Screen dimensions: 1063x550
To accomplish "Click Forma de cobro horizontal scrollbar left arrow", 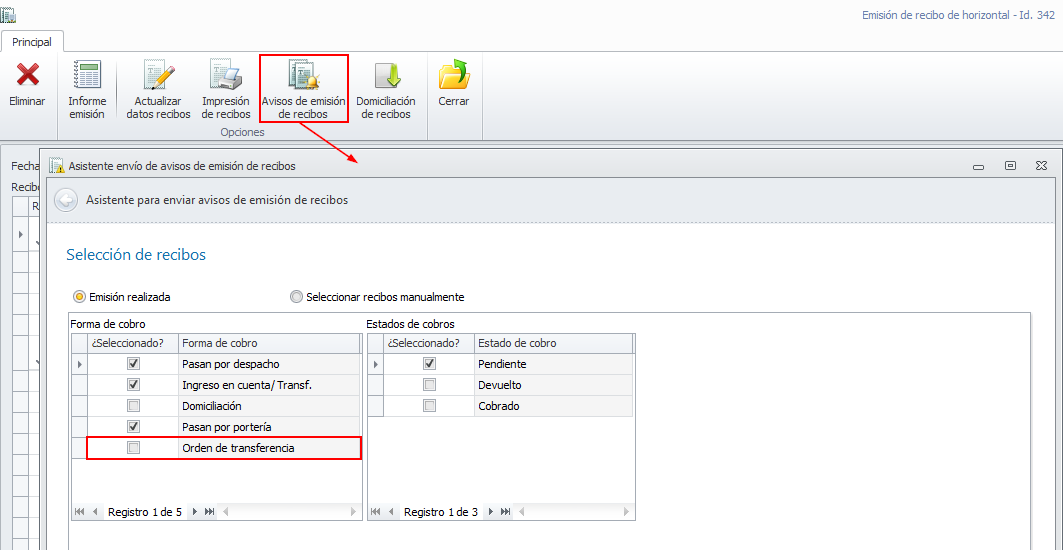I will [x=225, y=511].
